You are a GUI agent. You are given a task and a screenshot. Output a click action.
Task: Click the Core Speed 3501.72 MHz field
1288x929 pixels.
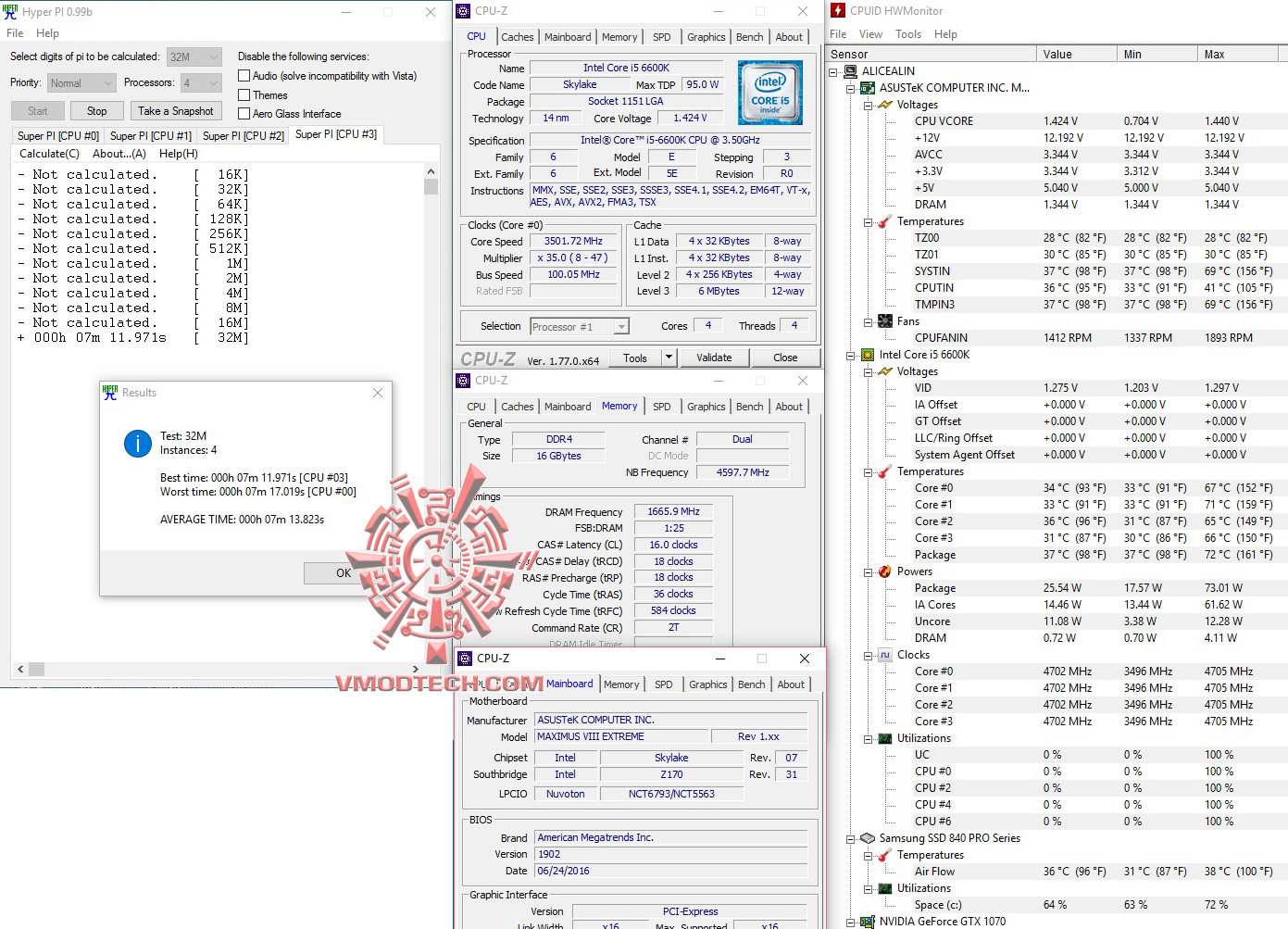click(x=574, y=241)
